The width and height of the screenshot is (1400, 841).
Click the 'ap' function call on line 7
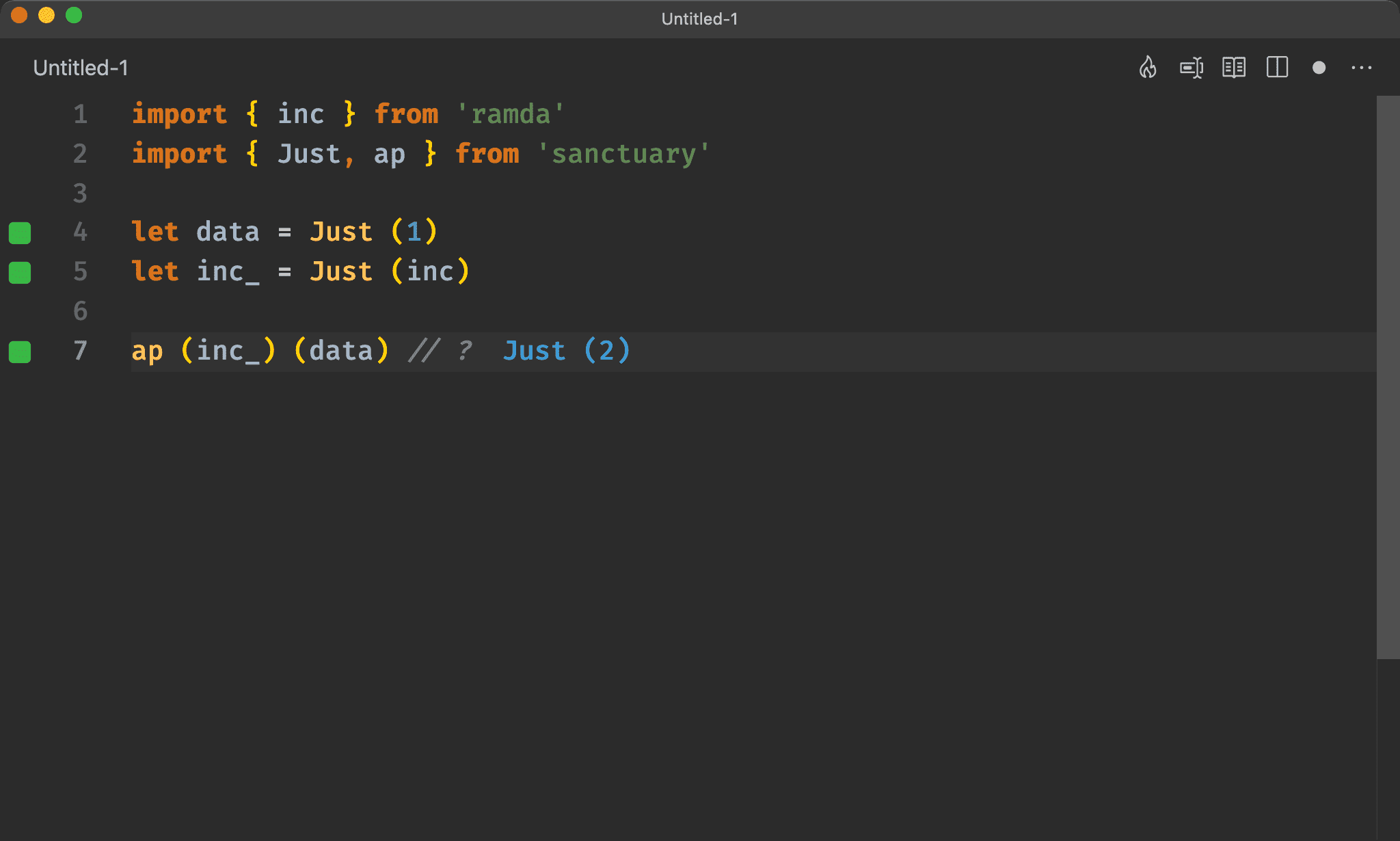148,351
